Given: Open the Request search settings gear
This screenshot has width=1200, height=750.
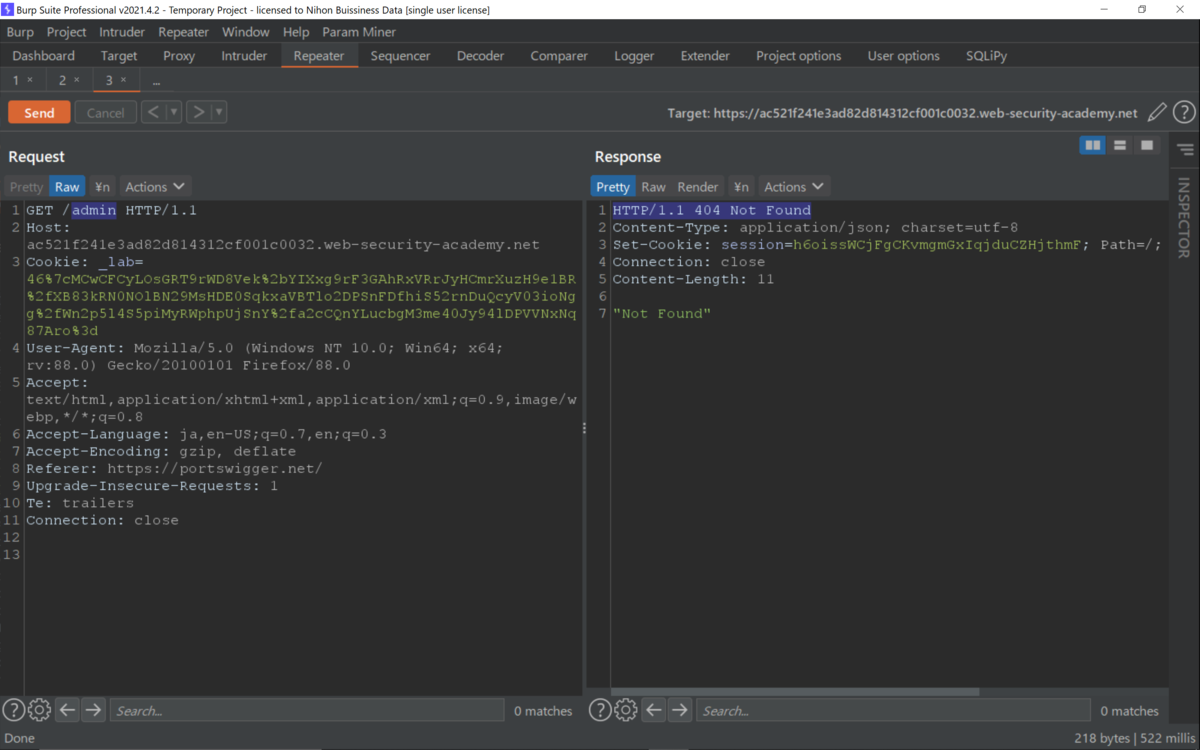Looking at the screenshot, I should tap(39, 710).
